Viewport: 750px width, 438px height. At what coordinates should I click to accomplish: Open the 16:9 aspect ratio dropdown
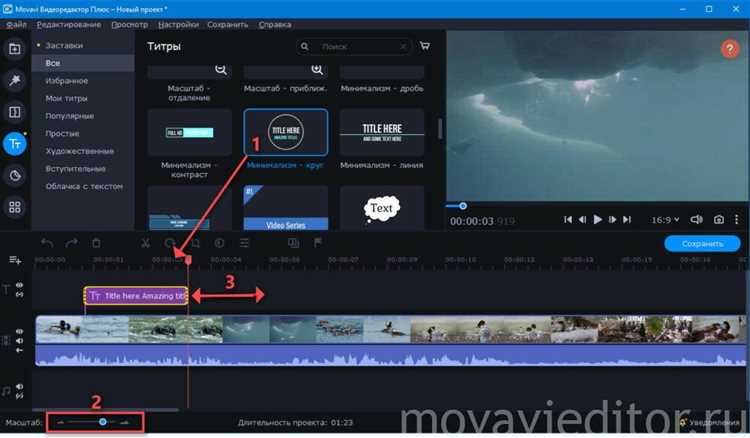(665, 220)
